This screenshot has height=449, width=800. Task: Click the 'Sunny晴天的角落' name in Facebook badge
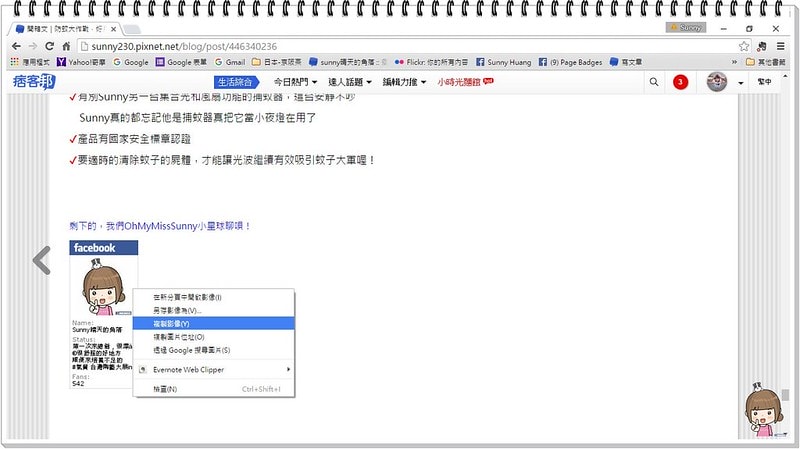point(97,330)
